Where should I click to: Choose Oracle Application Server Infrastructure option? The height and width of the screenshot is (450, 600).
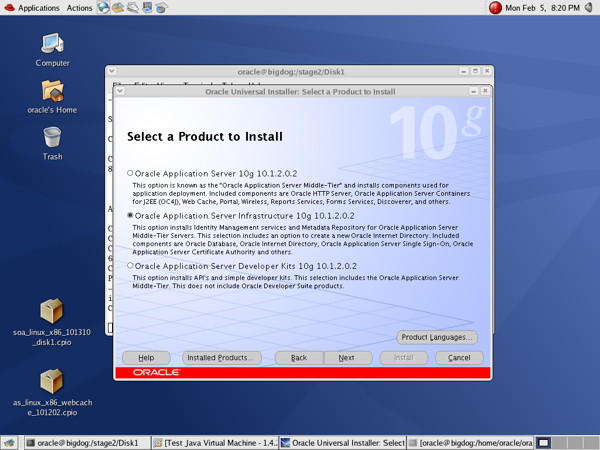[x=131, y=215]
